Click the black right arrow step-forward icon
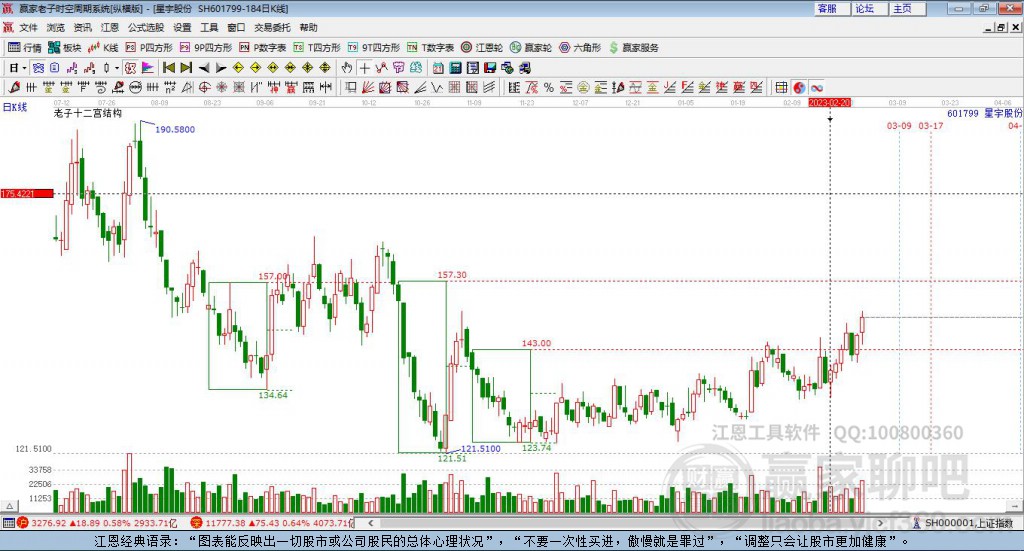The image size is (1024, 551). click(221, 68)
